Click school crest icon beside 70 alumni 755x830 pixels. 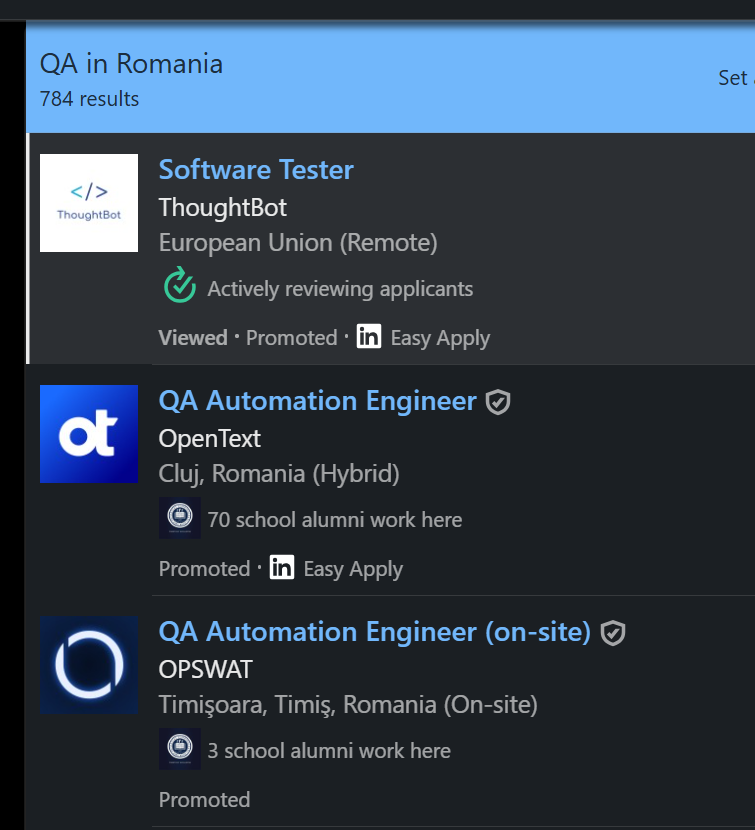(x=180, y=518)
